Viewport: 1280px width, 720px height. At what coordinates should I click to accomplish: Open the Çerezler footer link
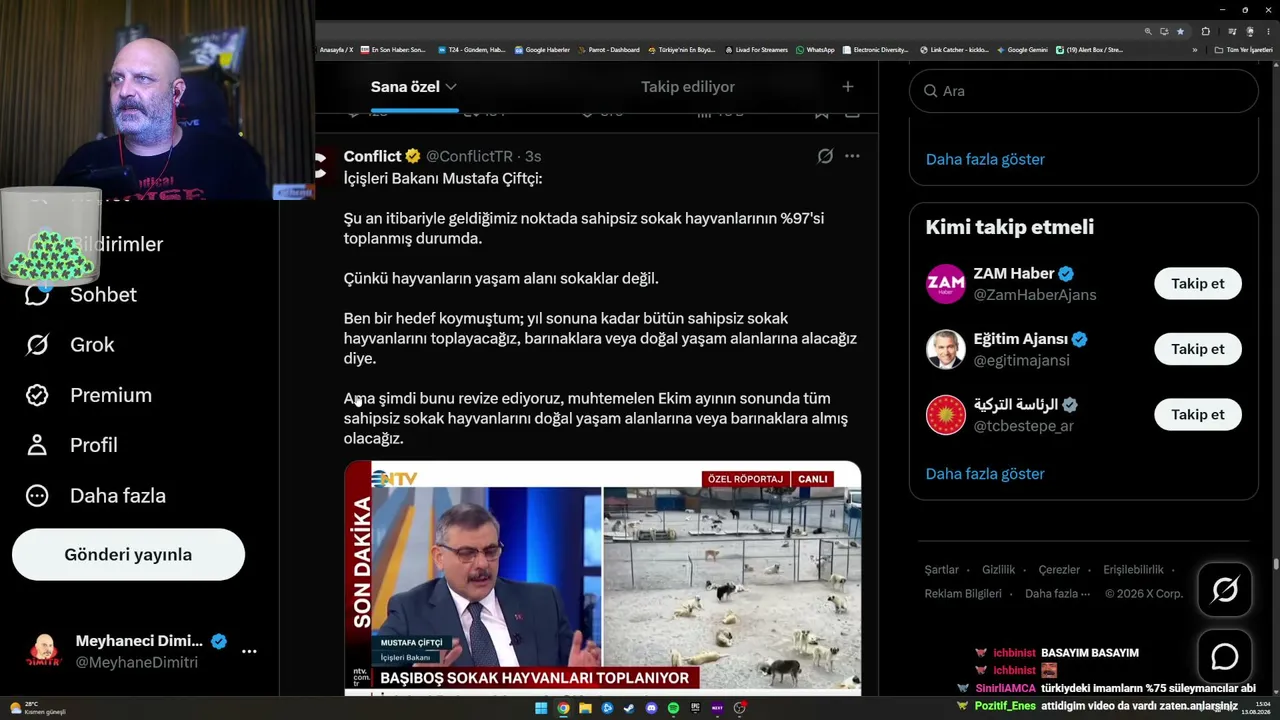point(1059,570)
